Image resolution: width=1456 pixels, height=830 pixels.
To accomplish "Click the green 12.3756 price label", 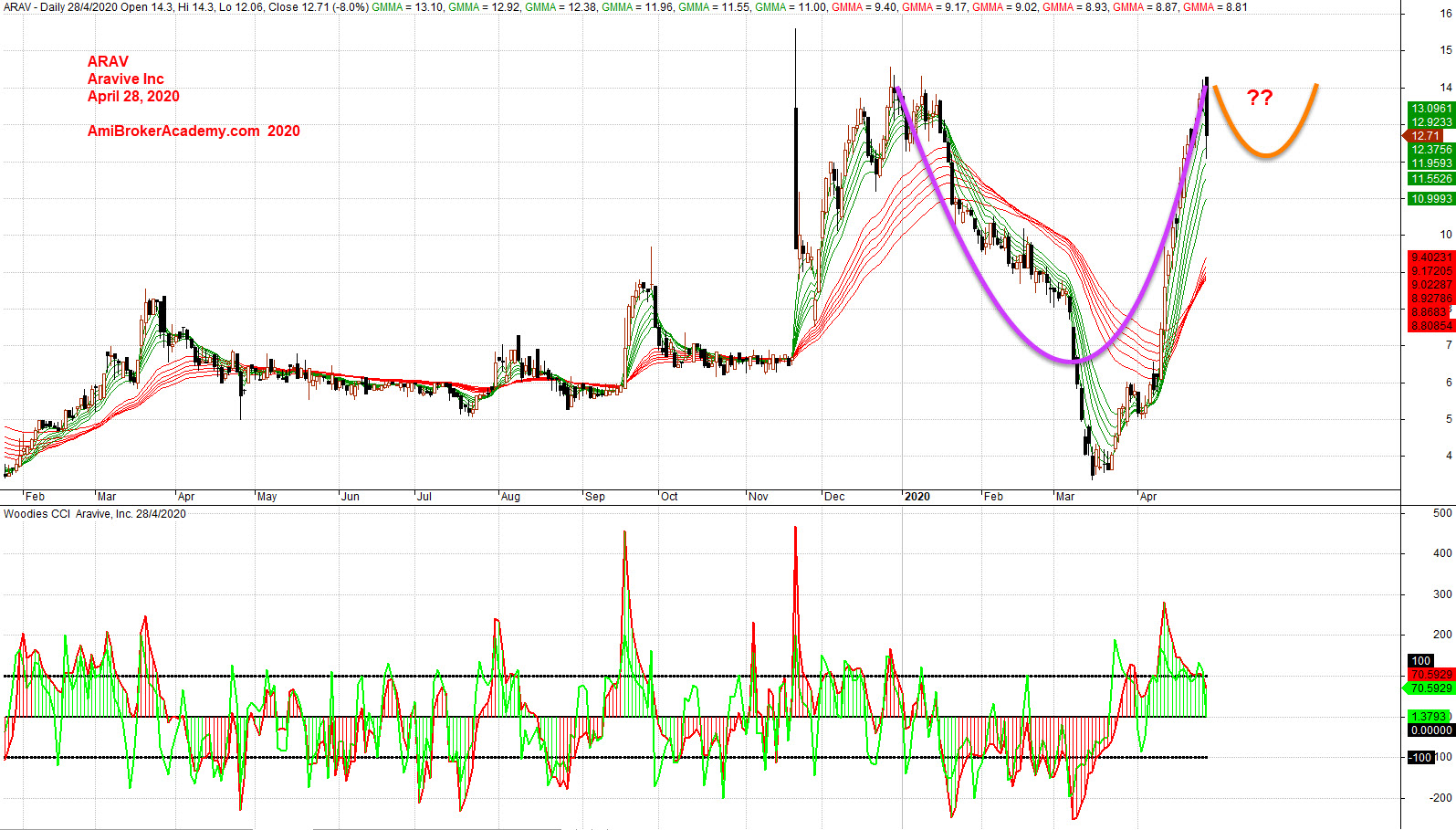I will coord(1431,150).
